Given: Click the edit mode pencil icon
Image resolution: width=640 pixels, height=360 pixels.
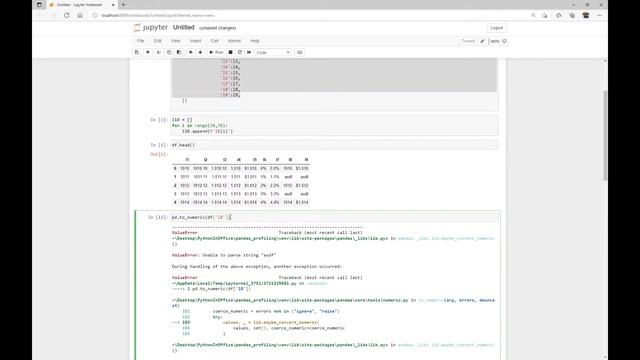Looking at the screenshot, I should 482,41.
